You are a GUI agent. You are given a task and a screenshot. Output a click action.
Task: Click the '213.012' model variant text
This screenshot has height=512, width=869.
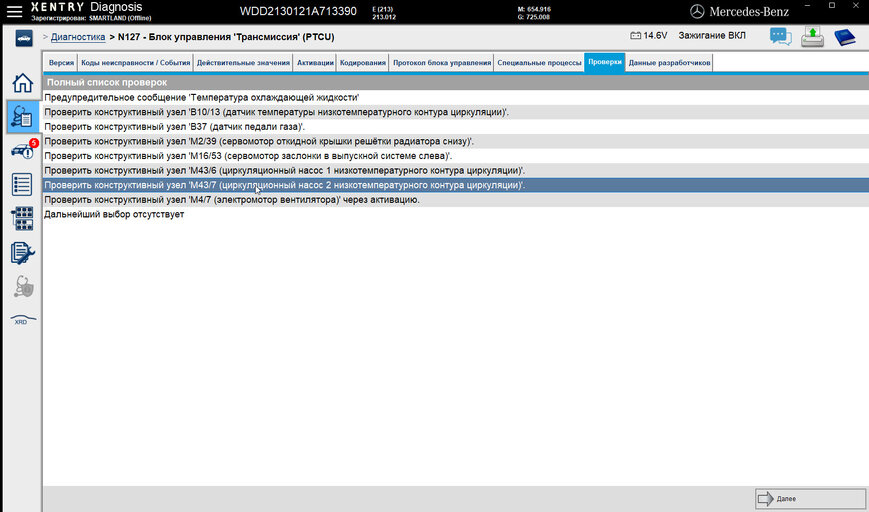pyautogui.click(x=384, y=17)
